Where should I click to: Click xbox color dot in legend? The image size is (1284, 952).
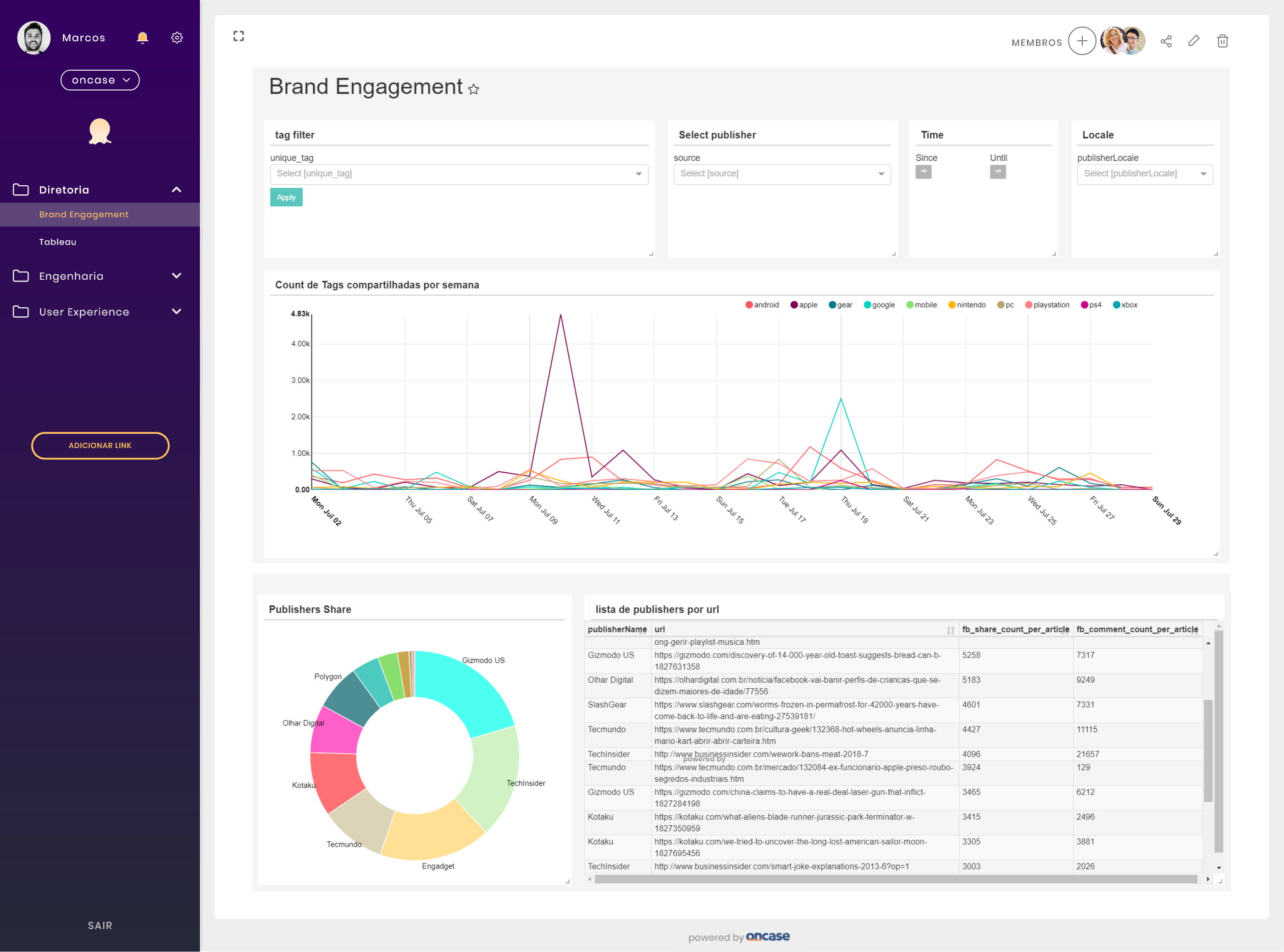coord(1116,305)
